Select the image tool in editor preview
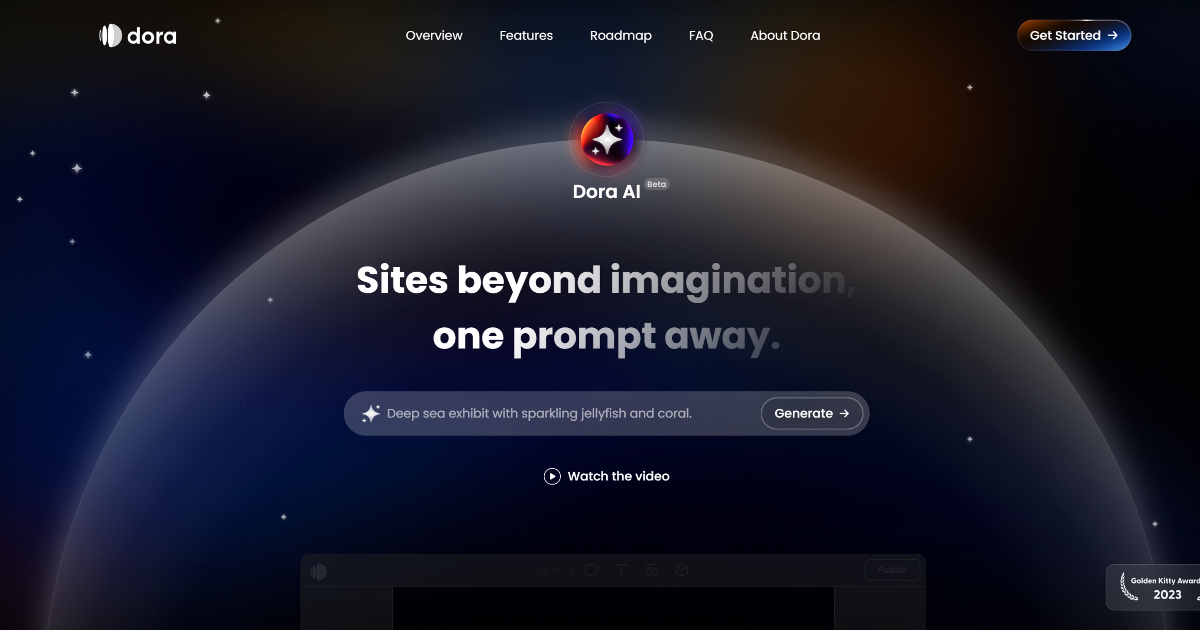The height and width of the screenshot is (630, 1200). (x=652, y=570)
